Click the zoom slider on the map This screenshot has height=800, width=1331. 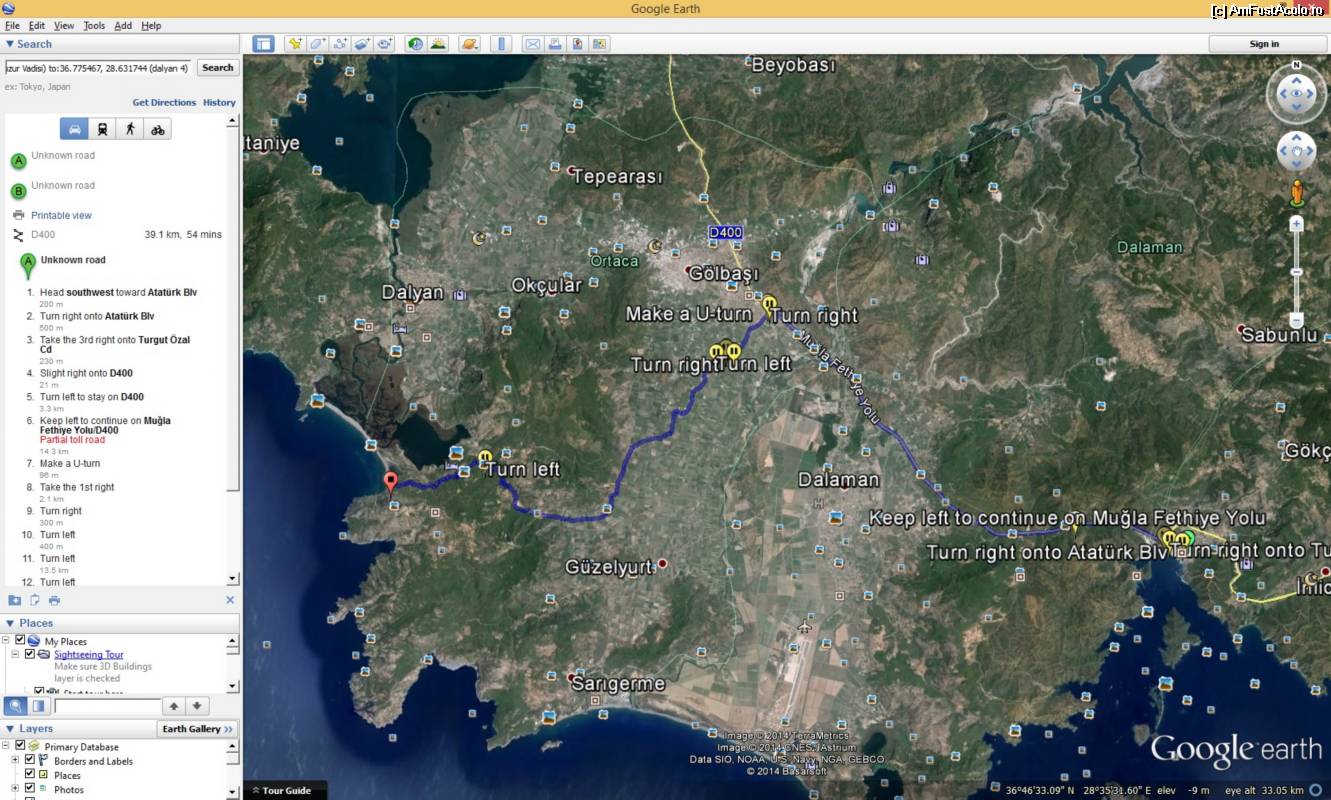1296,272
